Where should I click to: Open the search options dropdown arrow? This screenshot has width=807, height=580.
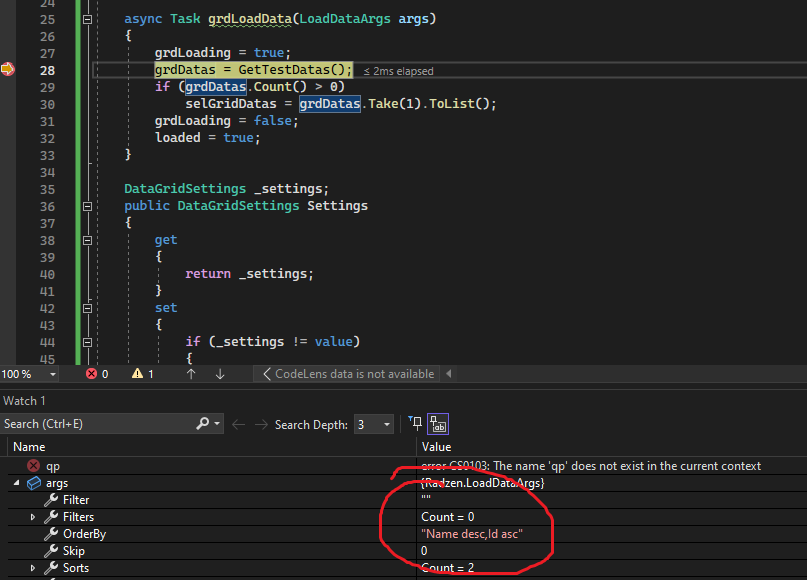[x=217, y=424]
